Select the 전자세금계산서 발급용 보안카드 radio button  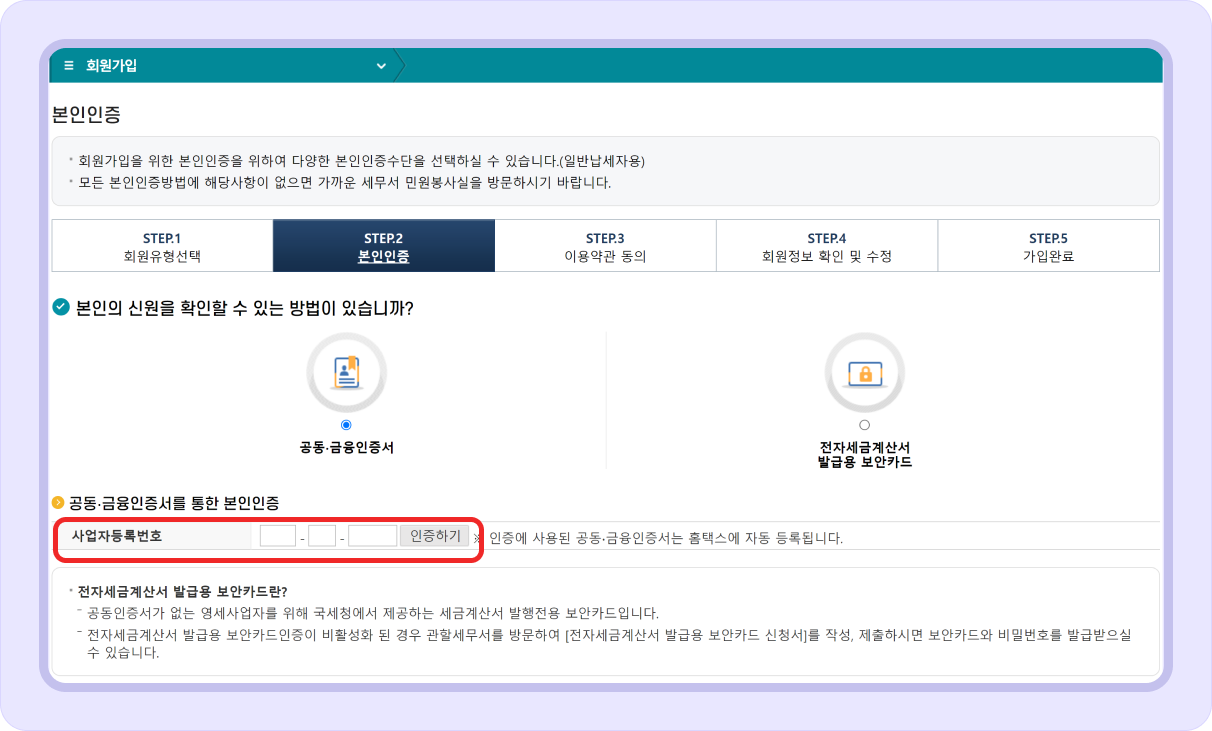tap(864, 424)
